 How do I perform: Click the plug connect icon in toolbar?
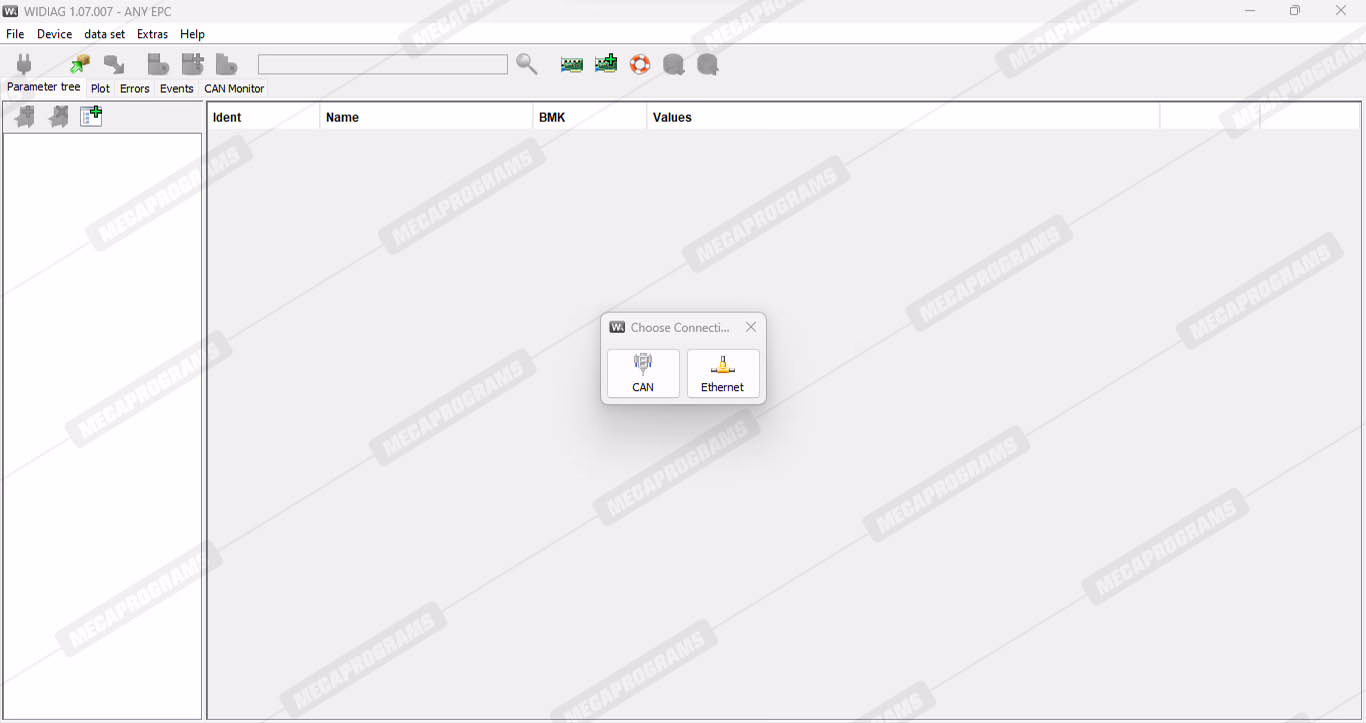pos(24,64)
